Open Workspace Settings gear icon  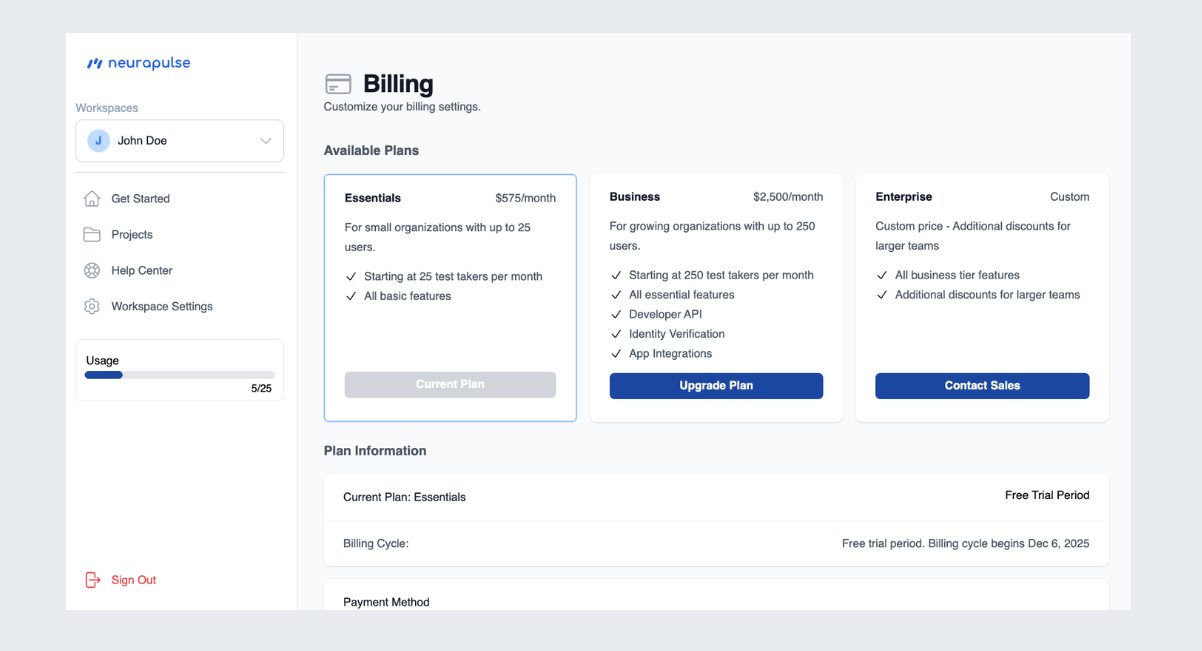tap(91, 306)
